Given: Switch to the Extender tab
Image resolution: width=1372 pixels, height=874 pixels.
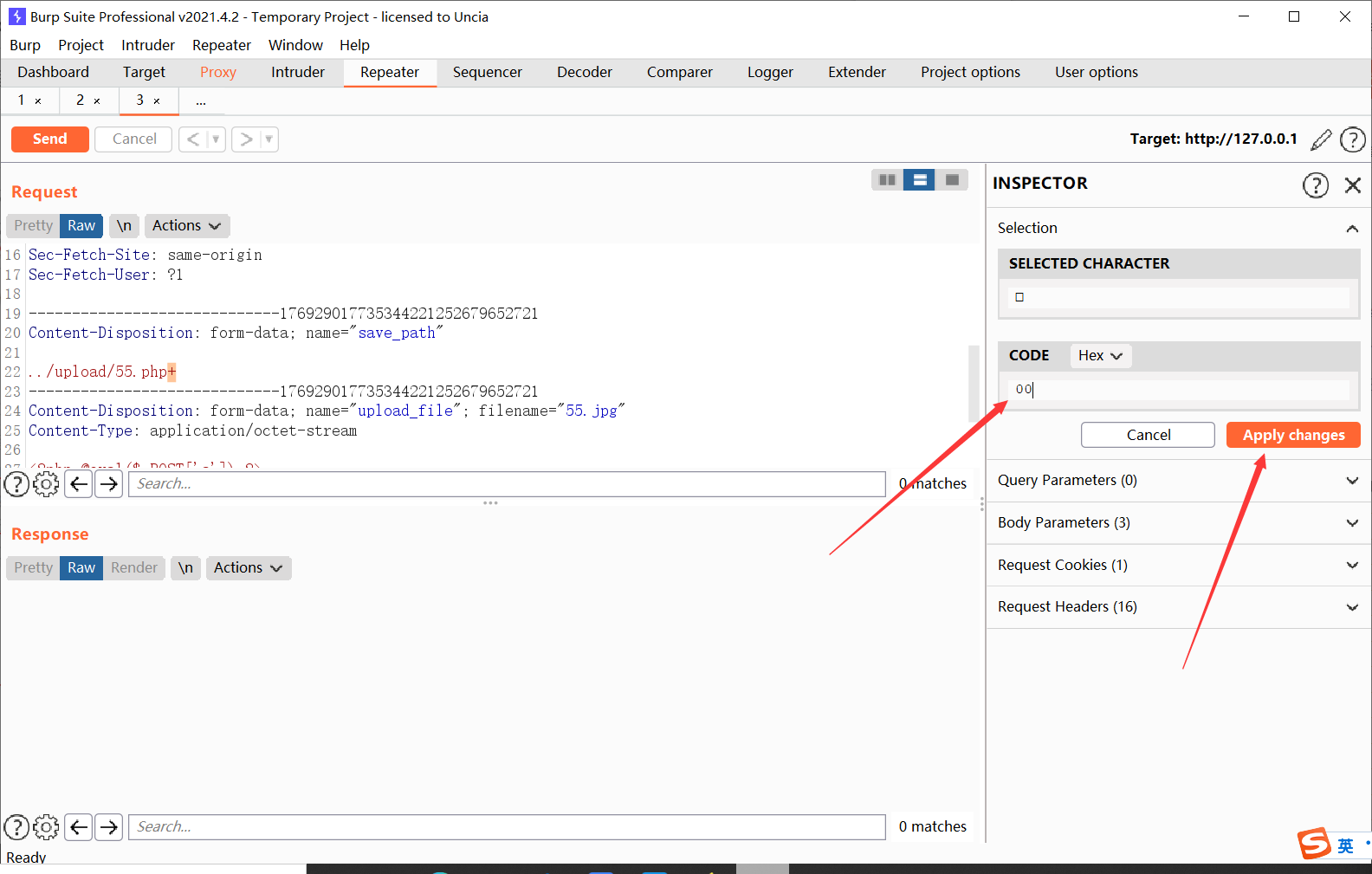Looking at the screenshot, I should point(857,72).
